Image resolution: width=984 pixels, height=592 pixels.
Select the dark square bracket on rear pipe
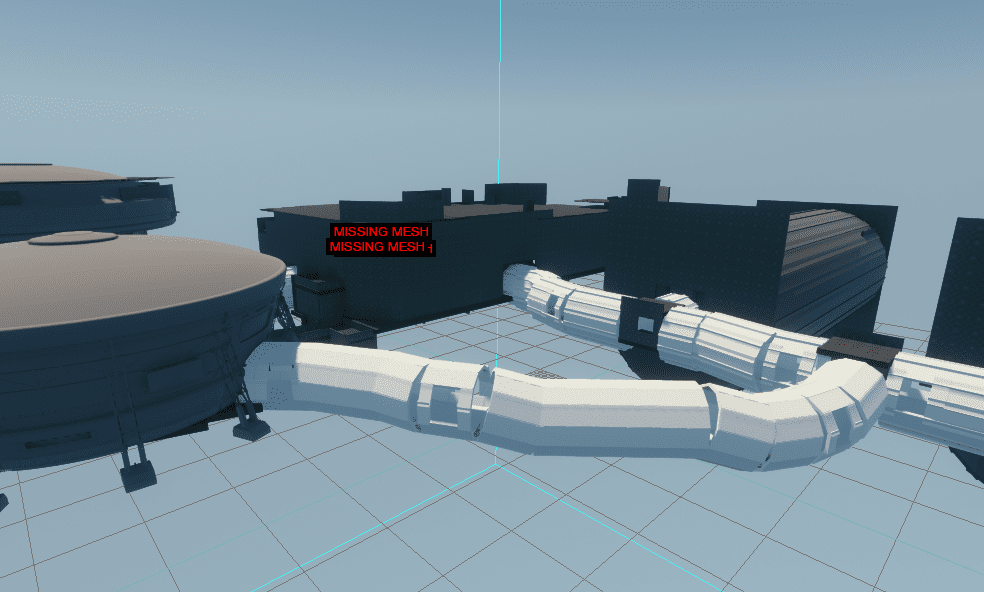point(640,320)
